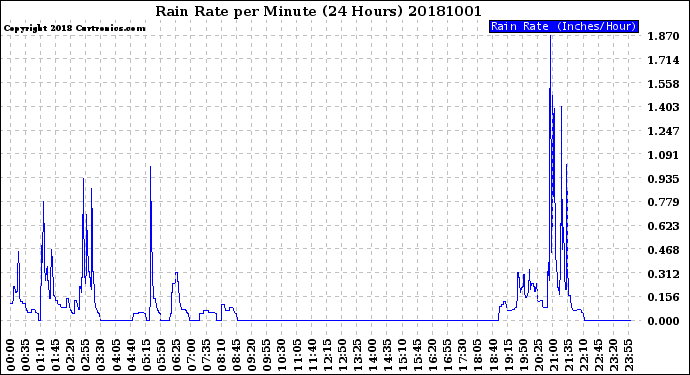Click the 02:20 time label
The height and width of the screenshot is (375, 690).
tap(71, 355)
